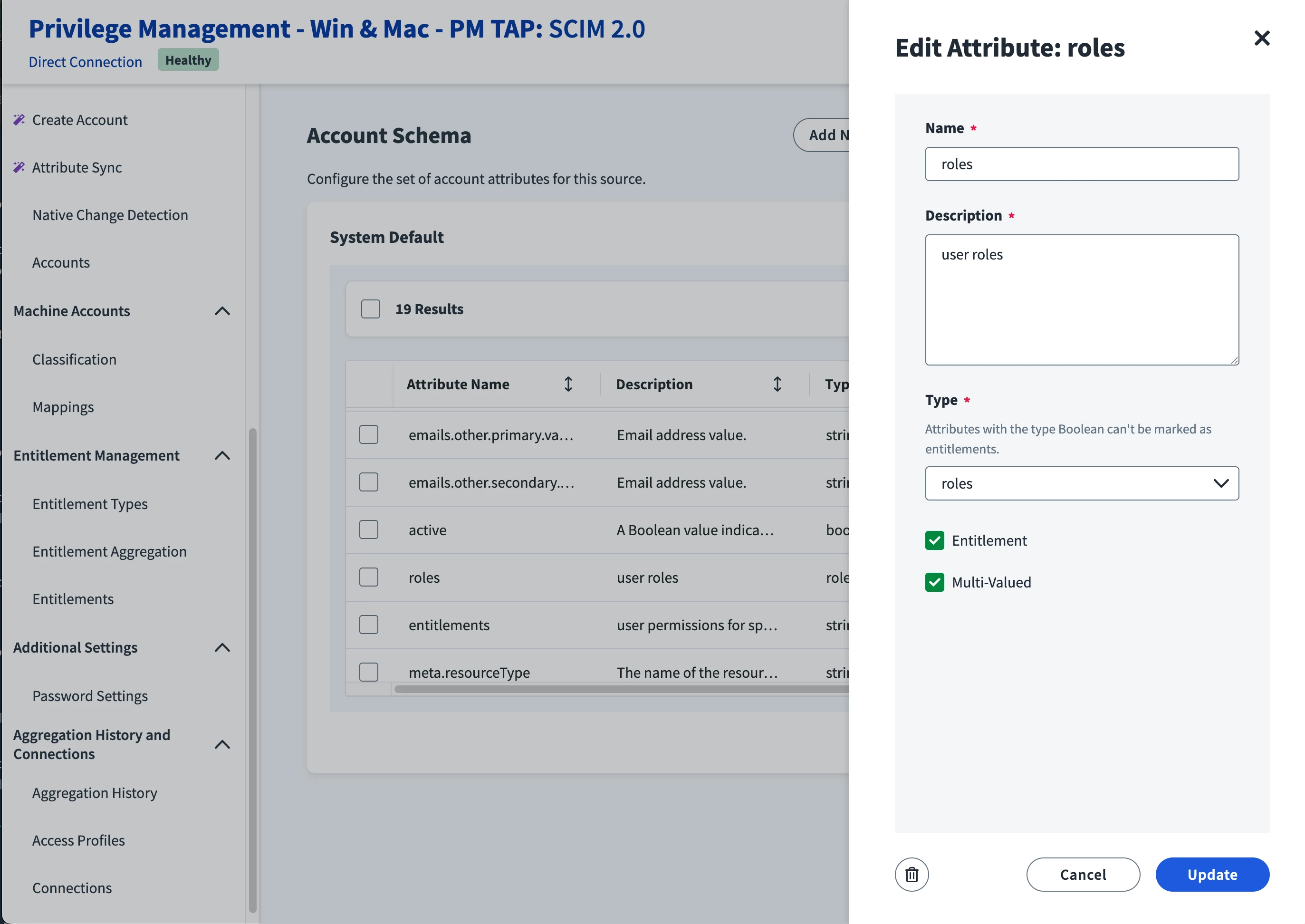Image resolution: width=1305 pixels, height=924 pixels.
Task: Click the roles attribute name cell
Action: pyautogui.click(x=424, y=577)
